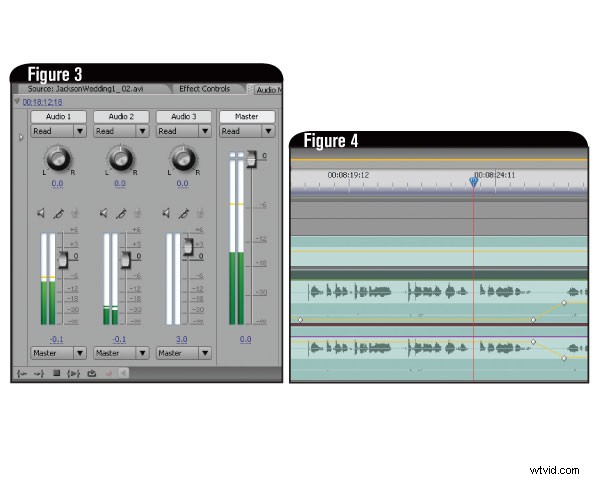Click Audio 3 pan knob

click(184, 158)
